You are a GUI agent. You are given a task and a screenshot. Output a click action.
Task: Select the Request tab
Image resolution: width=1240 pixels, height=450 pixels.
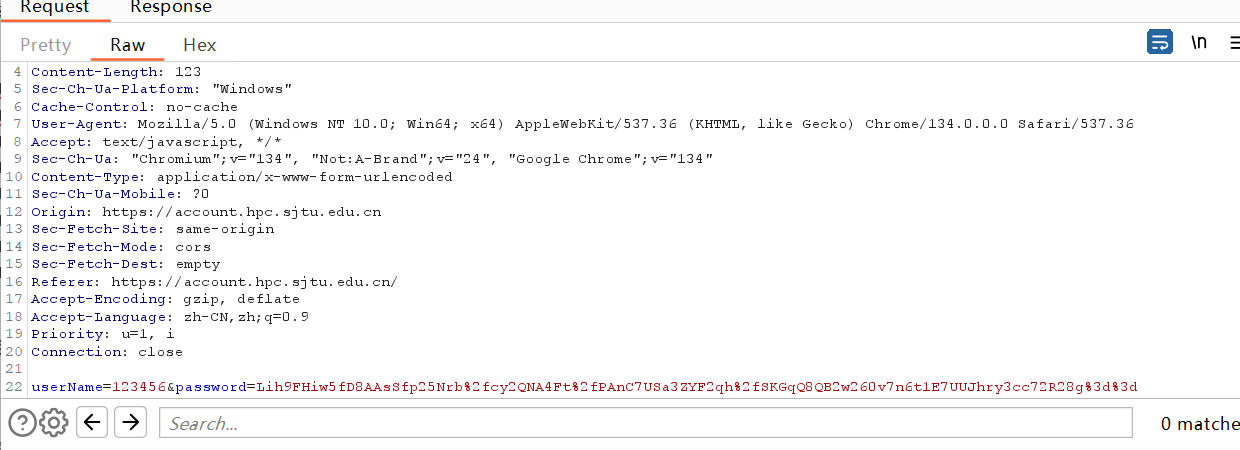[x=55, y=7]
